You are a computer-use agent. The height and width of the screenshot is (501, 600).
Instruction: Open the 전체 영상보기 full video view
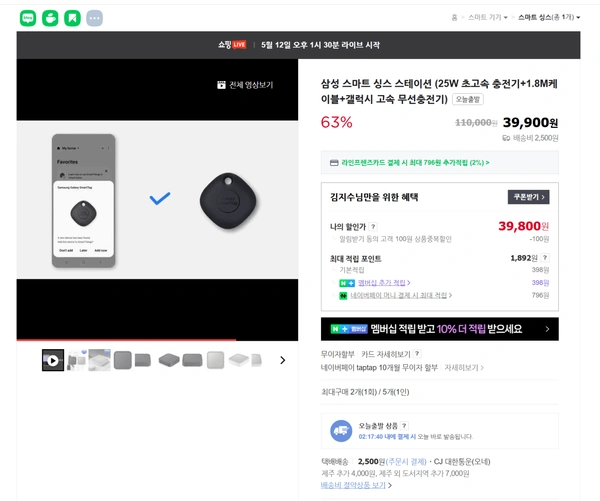(x=245, y=85)
